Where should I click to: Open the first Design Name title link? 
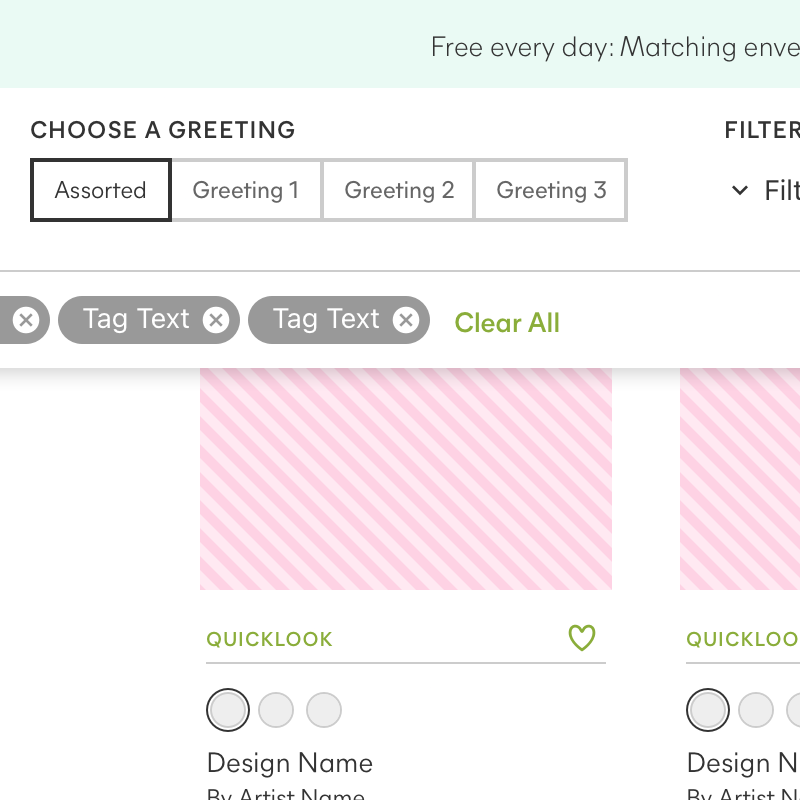pyautogui.click(x=290, y=763)
